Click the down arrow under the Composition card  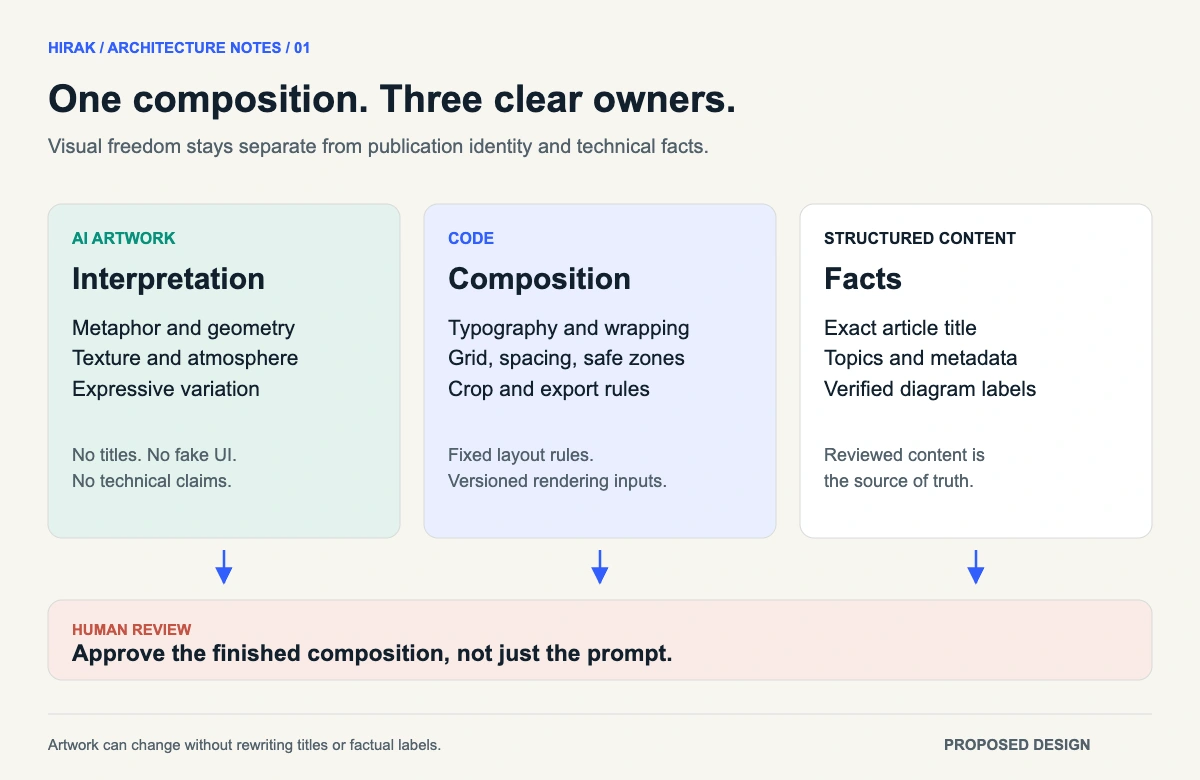(600, 567)
